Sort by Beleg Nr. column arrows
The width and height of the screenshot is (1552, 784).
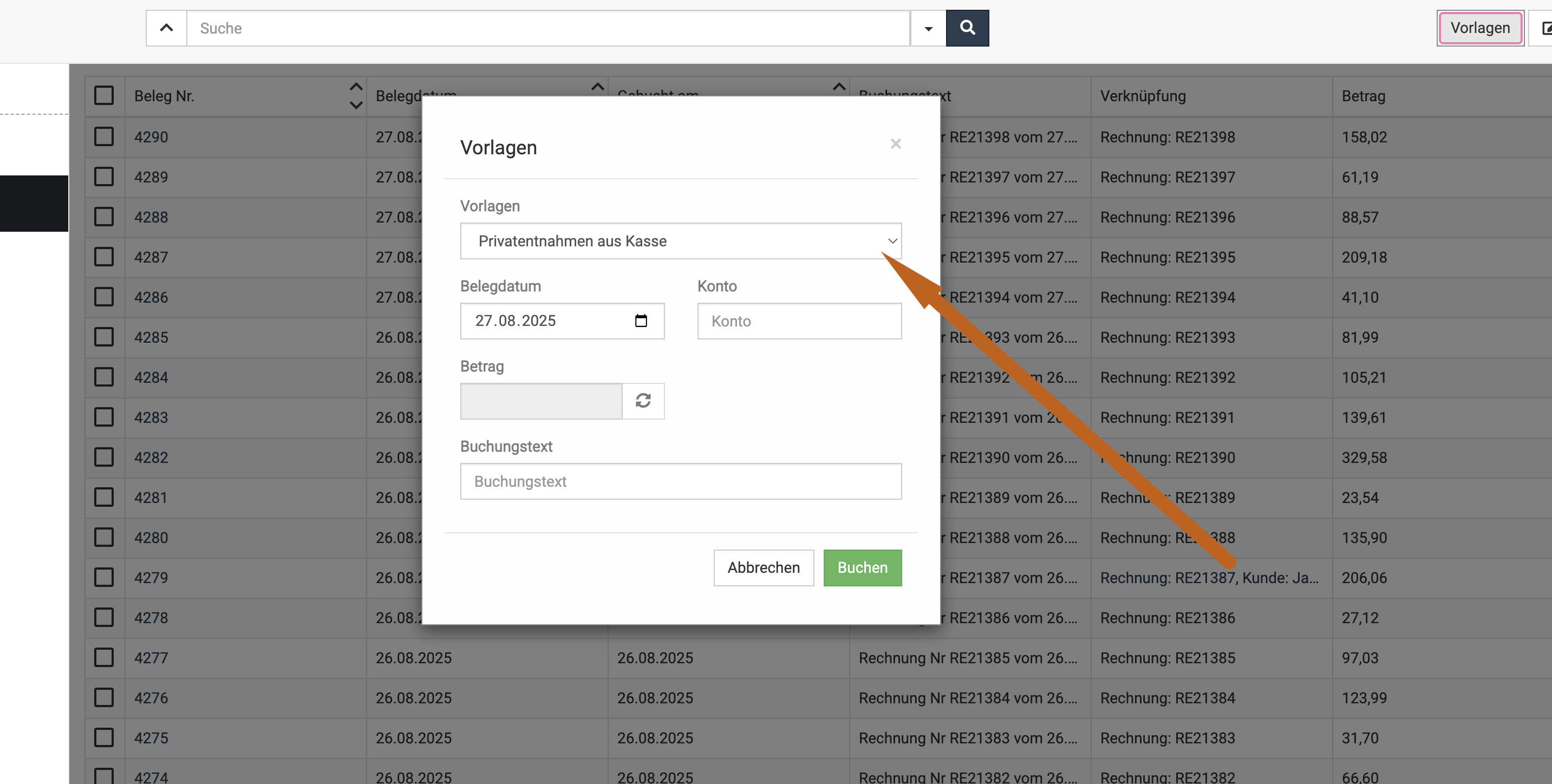click(356, 96)
